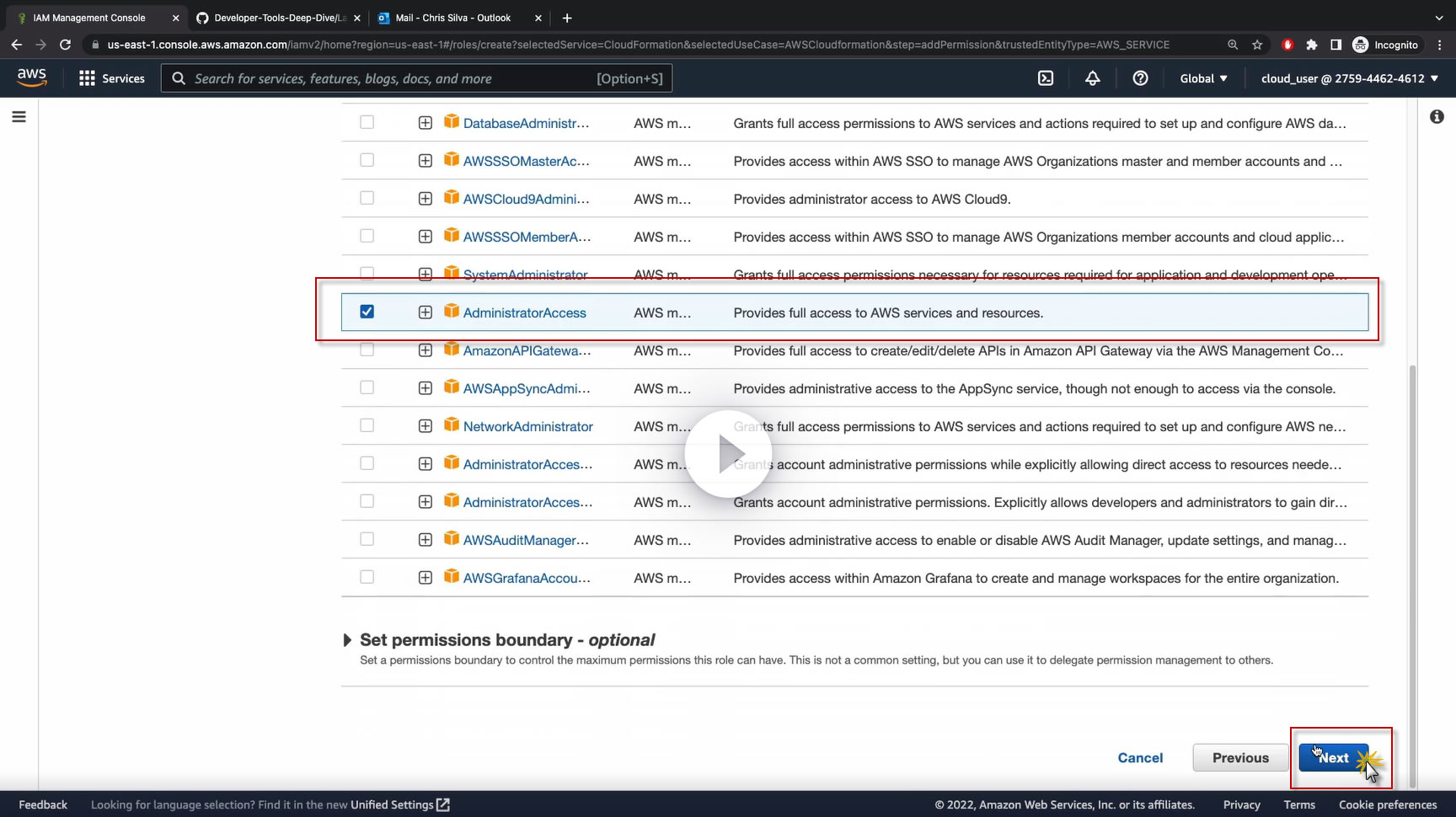Play the video with the center button
The width and height of the screenshot is (1456, 817).
728,454
